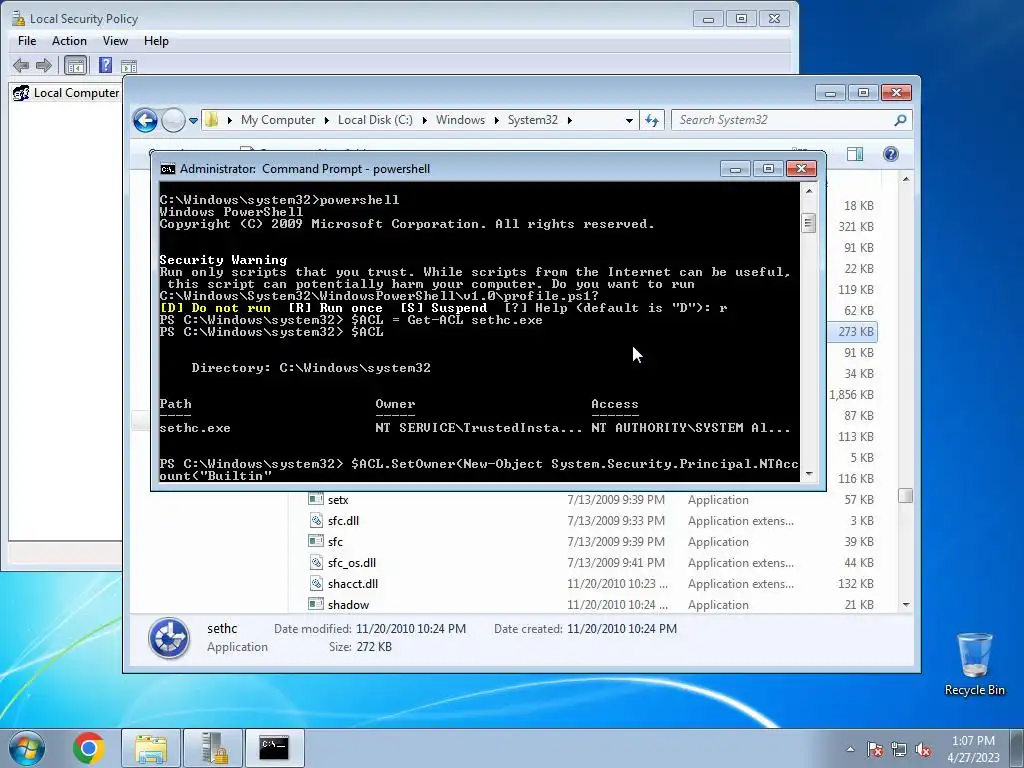Open Help menu in Local Security Policy
This screenshot has width=1024, height=768.
click(x=156, y=40)
